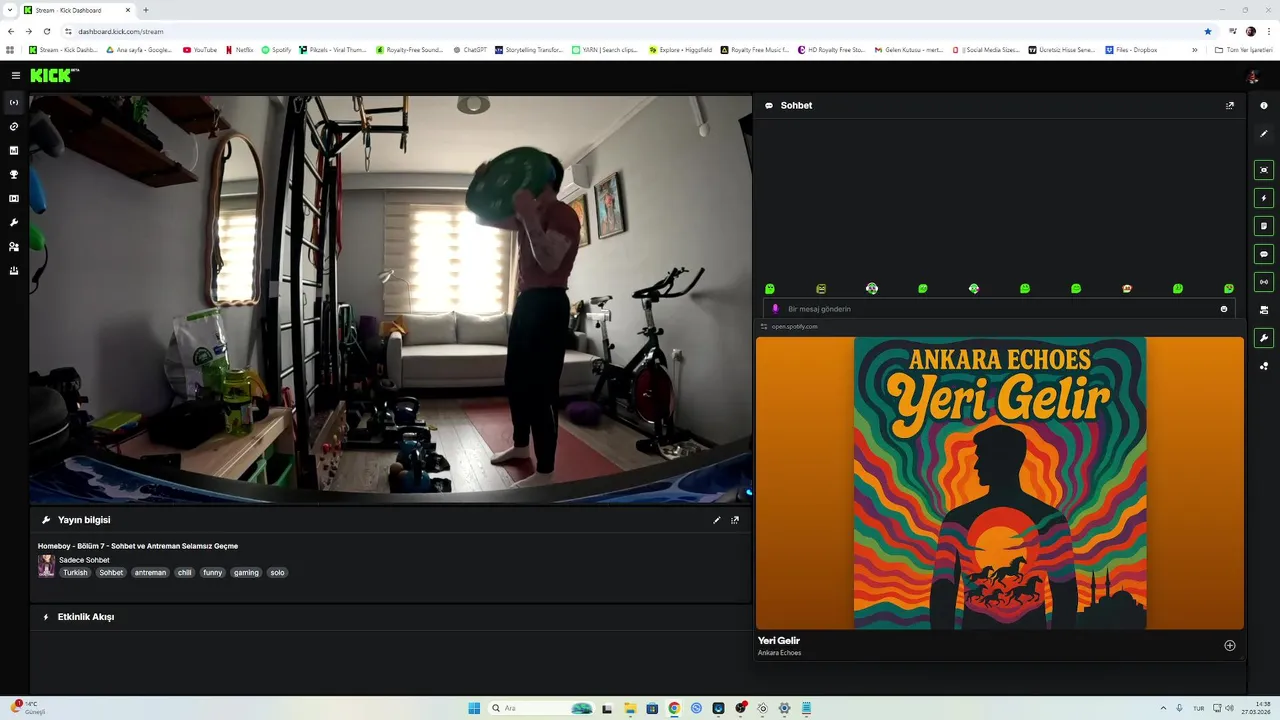The height and width of the screenshot is (720, 1280).
Task: Open the YouTube bookmark
Action: click(200, 50)
